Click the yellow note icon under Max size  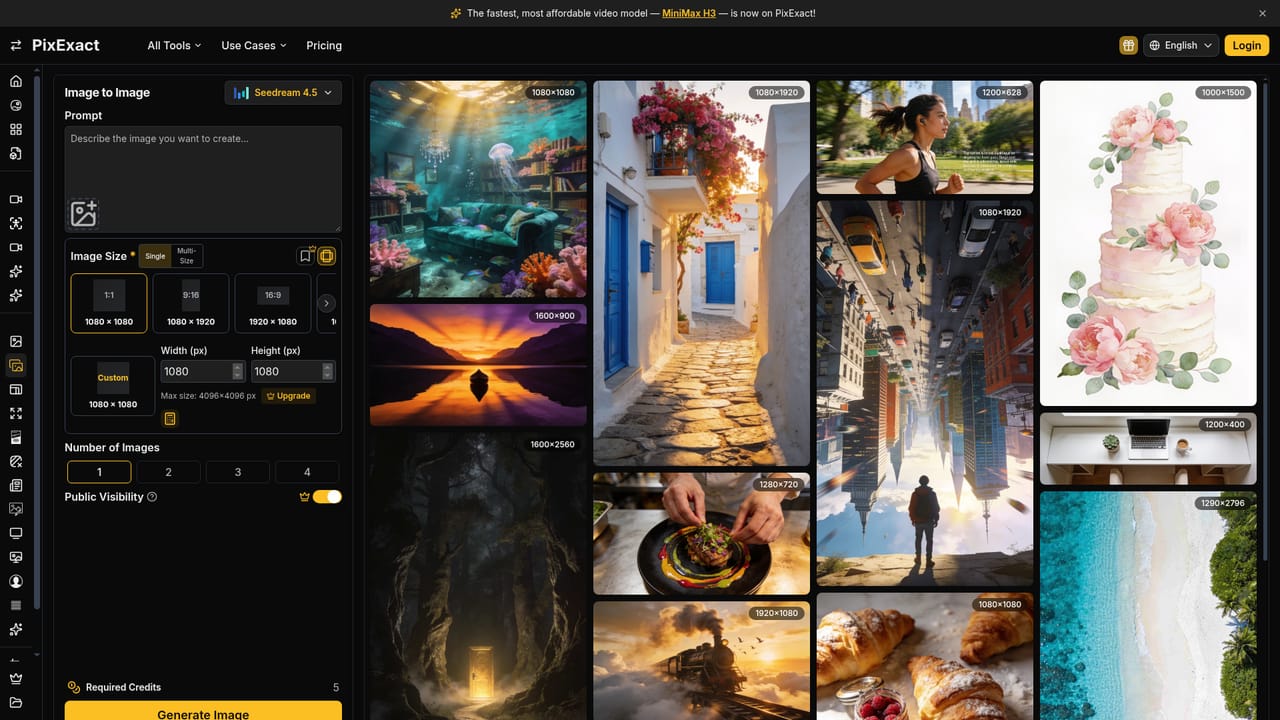coord(170,419)
